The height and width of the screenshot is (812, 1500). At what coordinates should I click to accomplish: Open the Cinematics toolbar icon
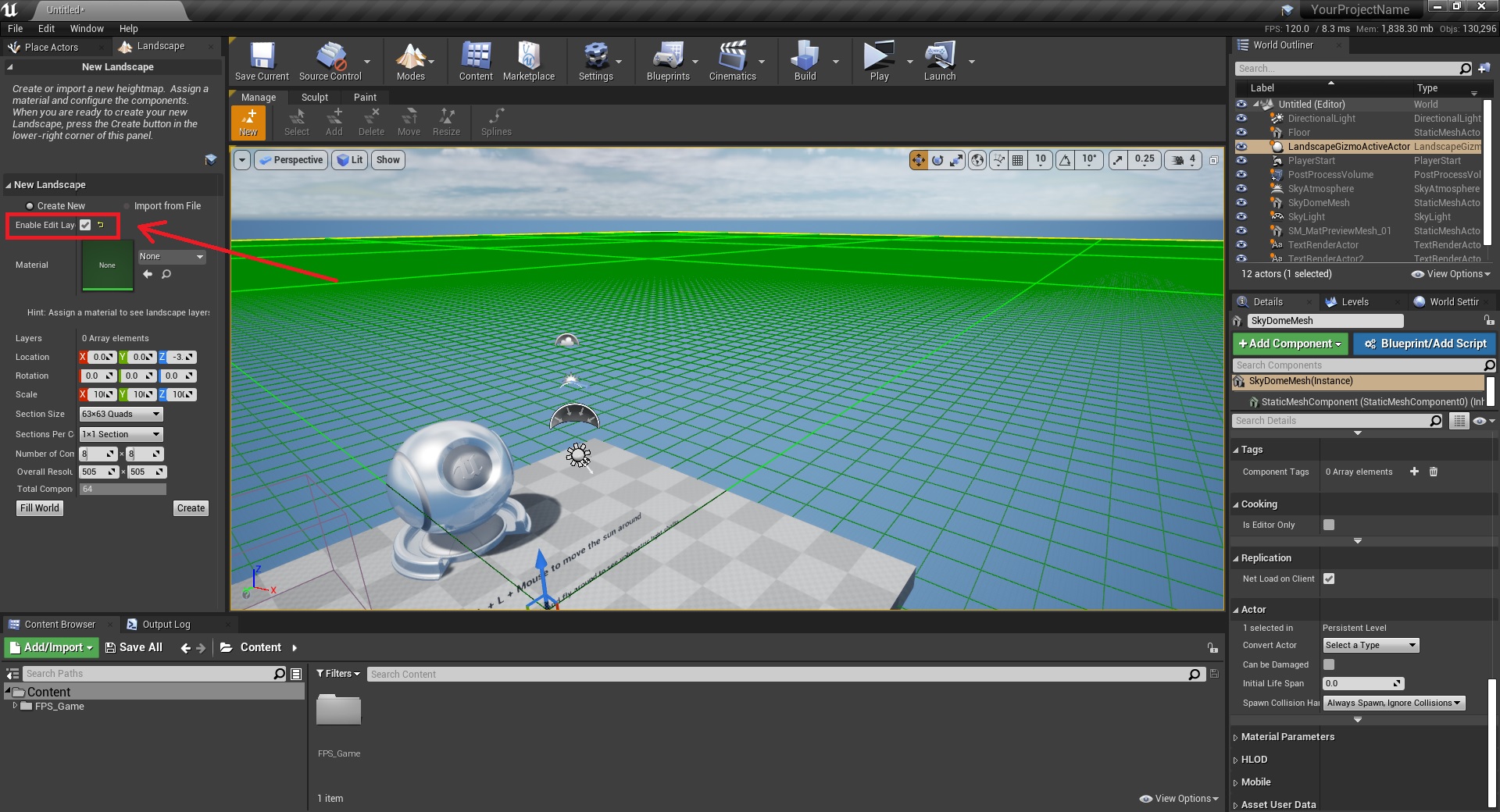tap(732, 62)
